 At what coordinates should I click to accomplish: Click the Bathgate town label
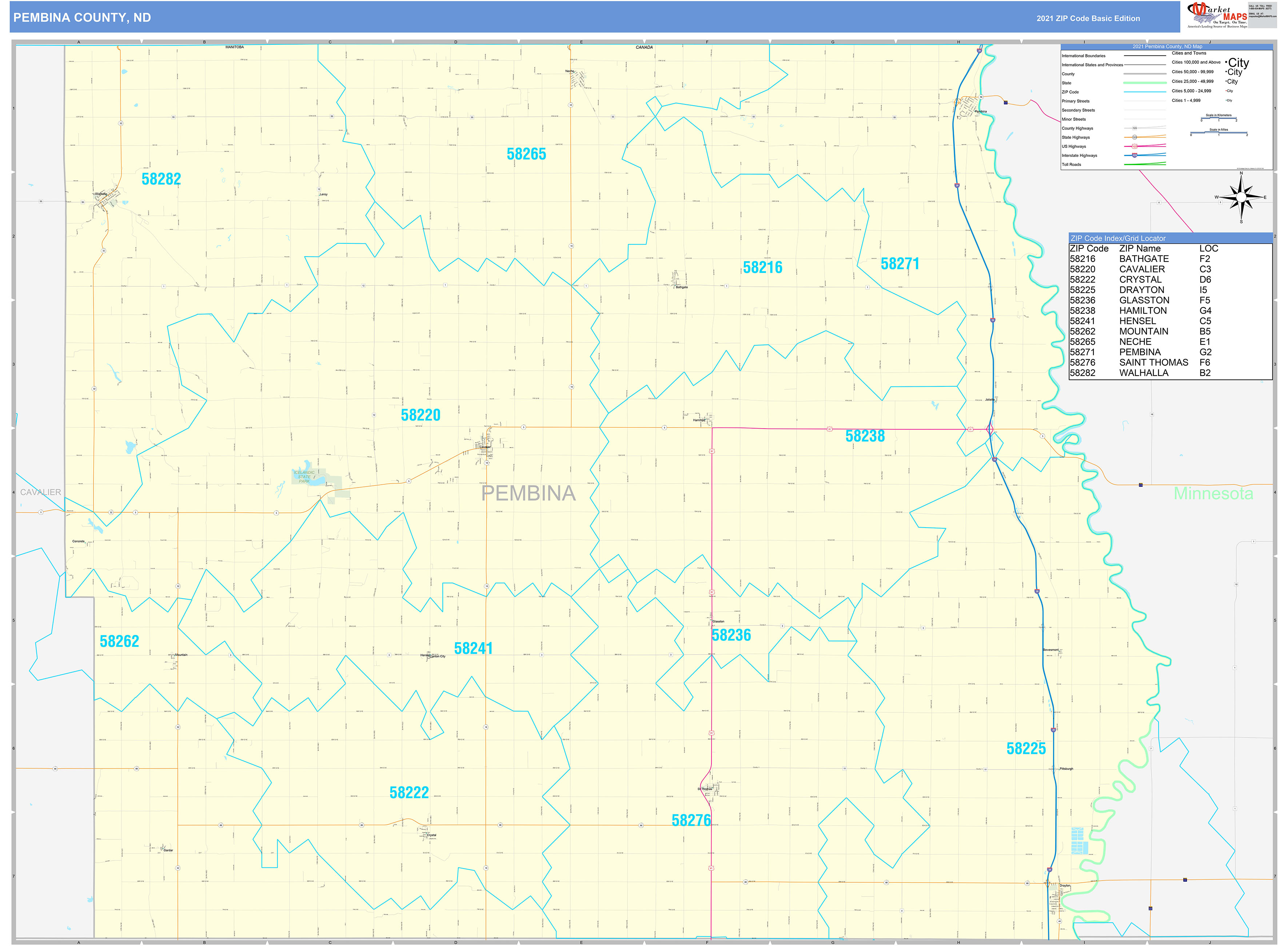click(681, 287)
